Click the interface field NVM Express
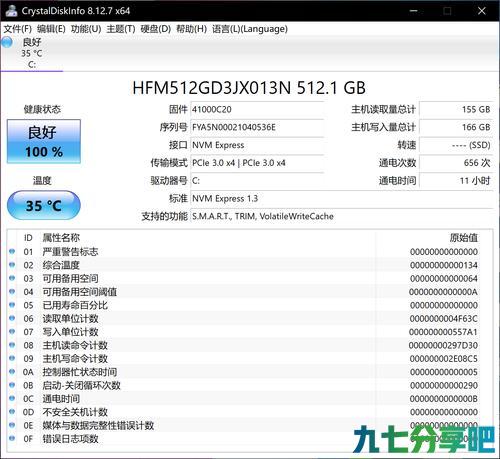This screenshot has height=459, width=500. pyautogui.click(x=257, y=145)
